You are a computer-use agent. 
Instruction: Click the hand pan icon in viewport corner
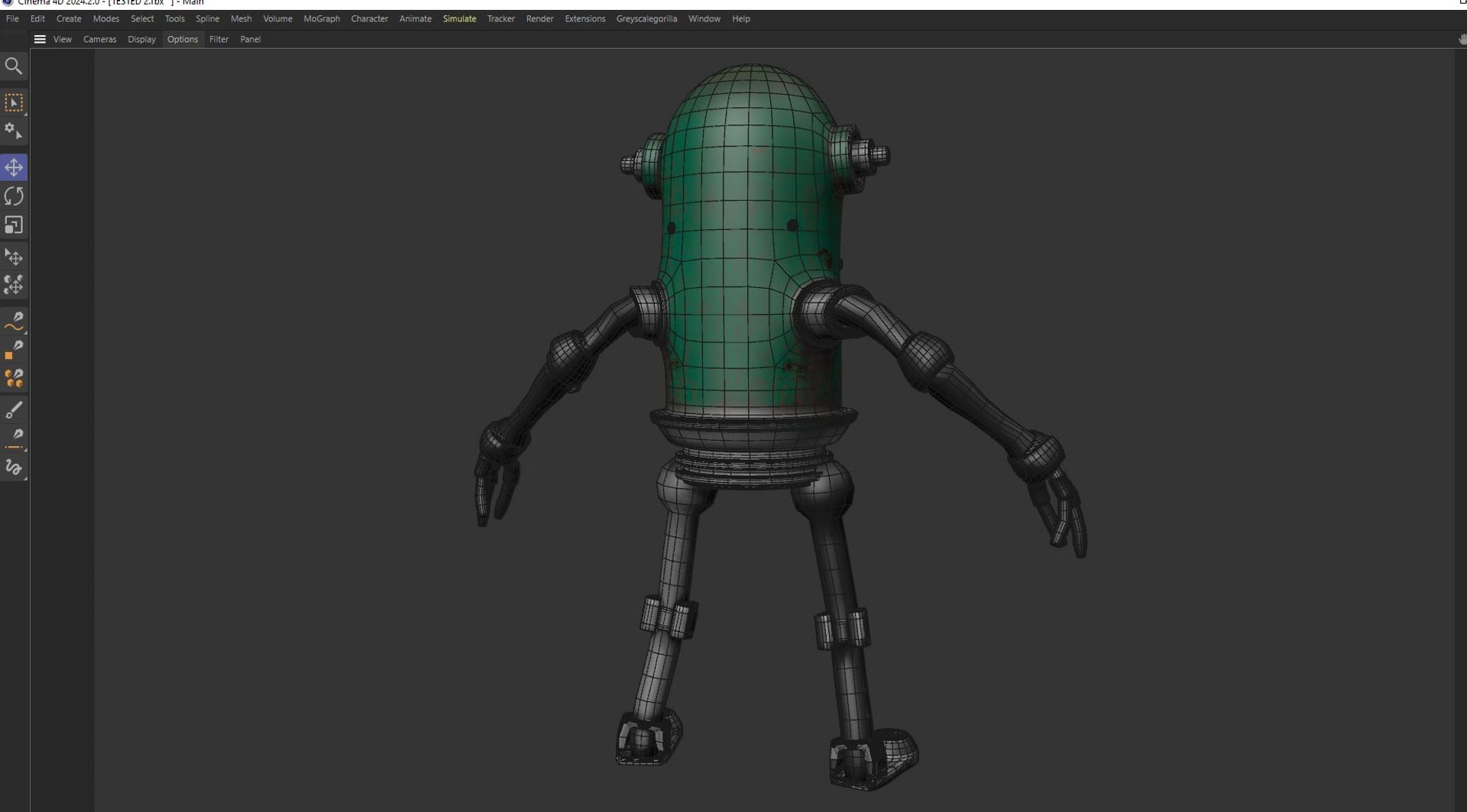coord(1462,40)
